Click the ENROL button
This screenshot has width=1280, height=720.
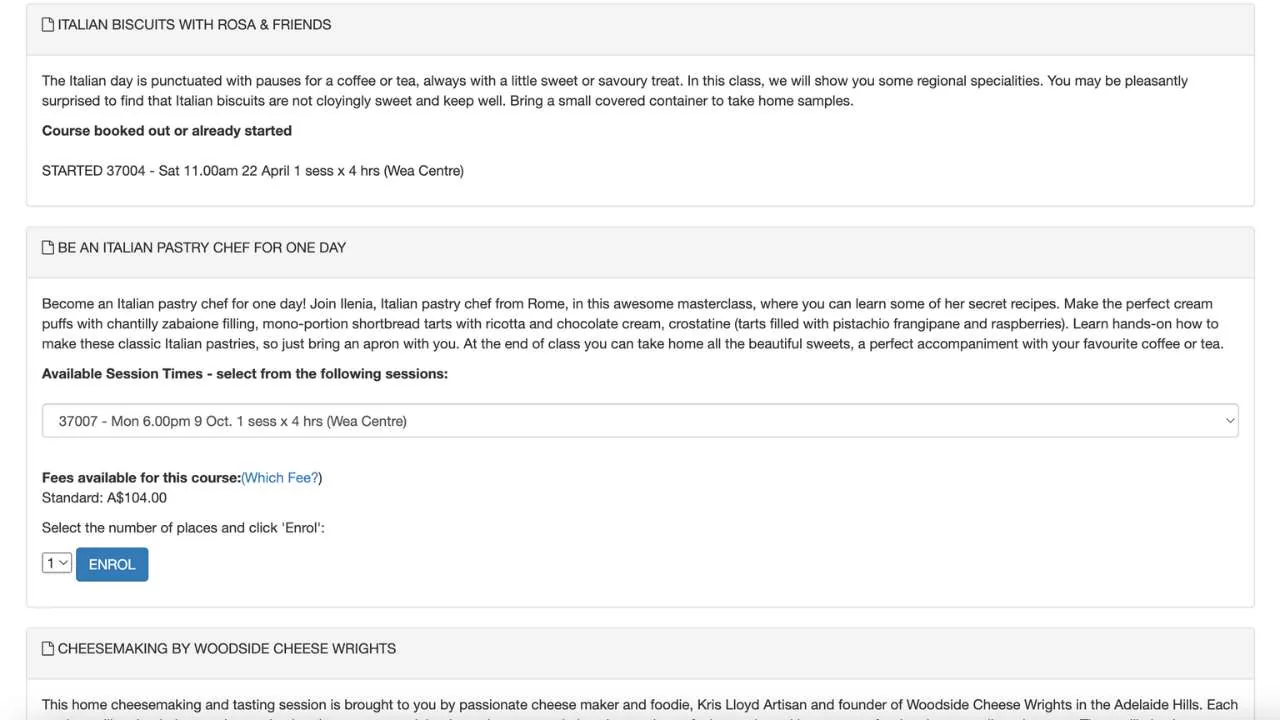pyautogui.click(x=112, y=564)
